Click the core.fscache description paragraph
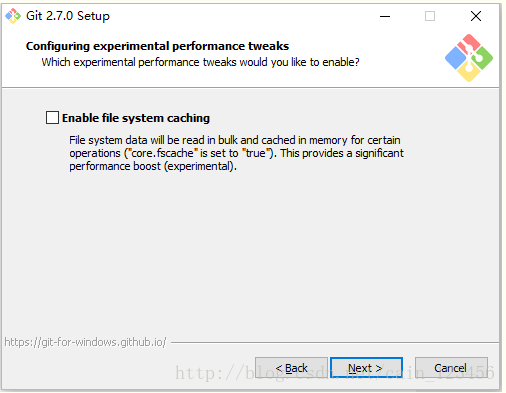This screenshot has width=506, height=393. (236, 153)
